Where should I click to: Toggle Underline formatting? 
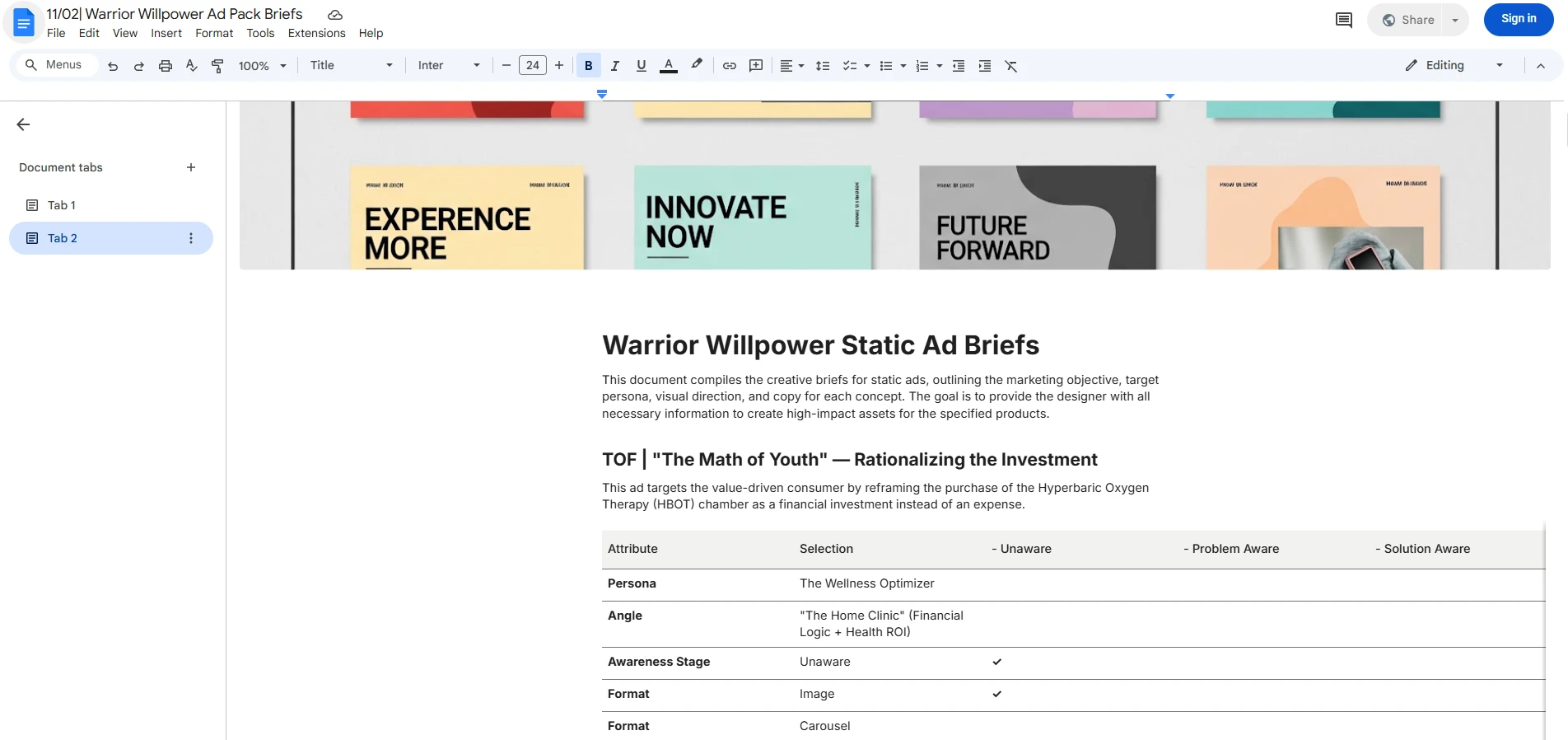[642, 66]
